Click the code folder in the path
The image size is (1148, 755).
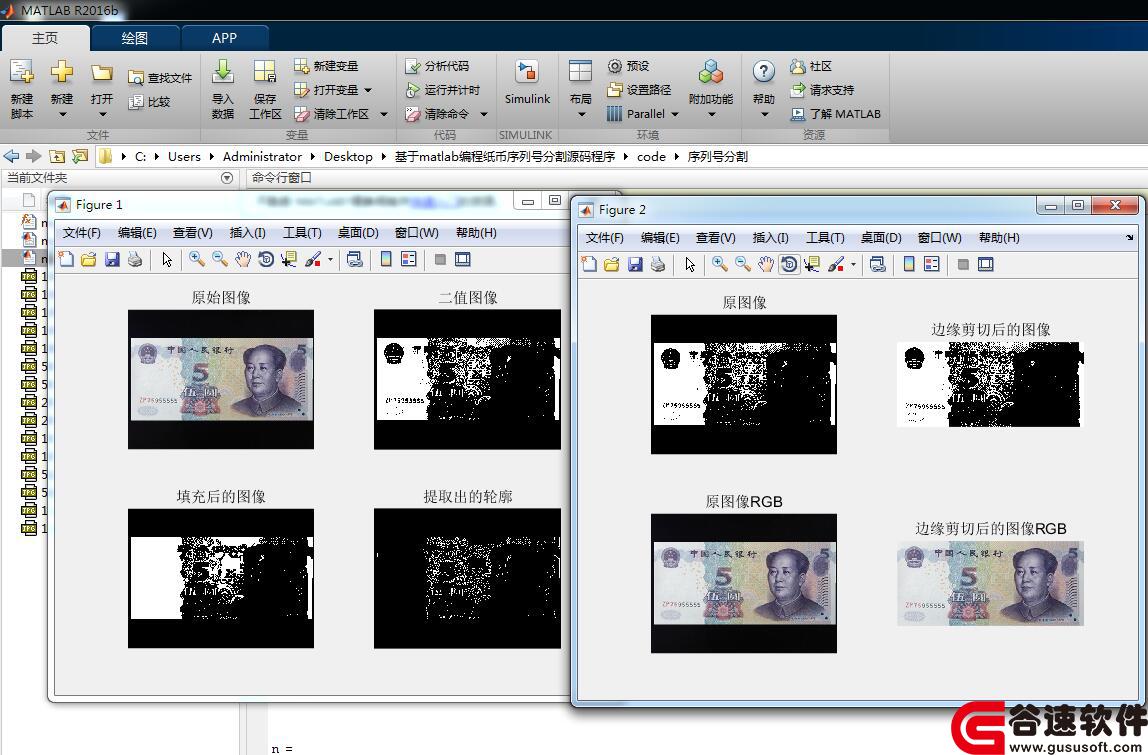[651, 157]
